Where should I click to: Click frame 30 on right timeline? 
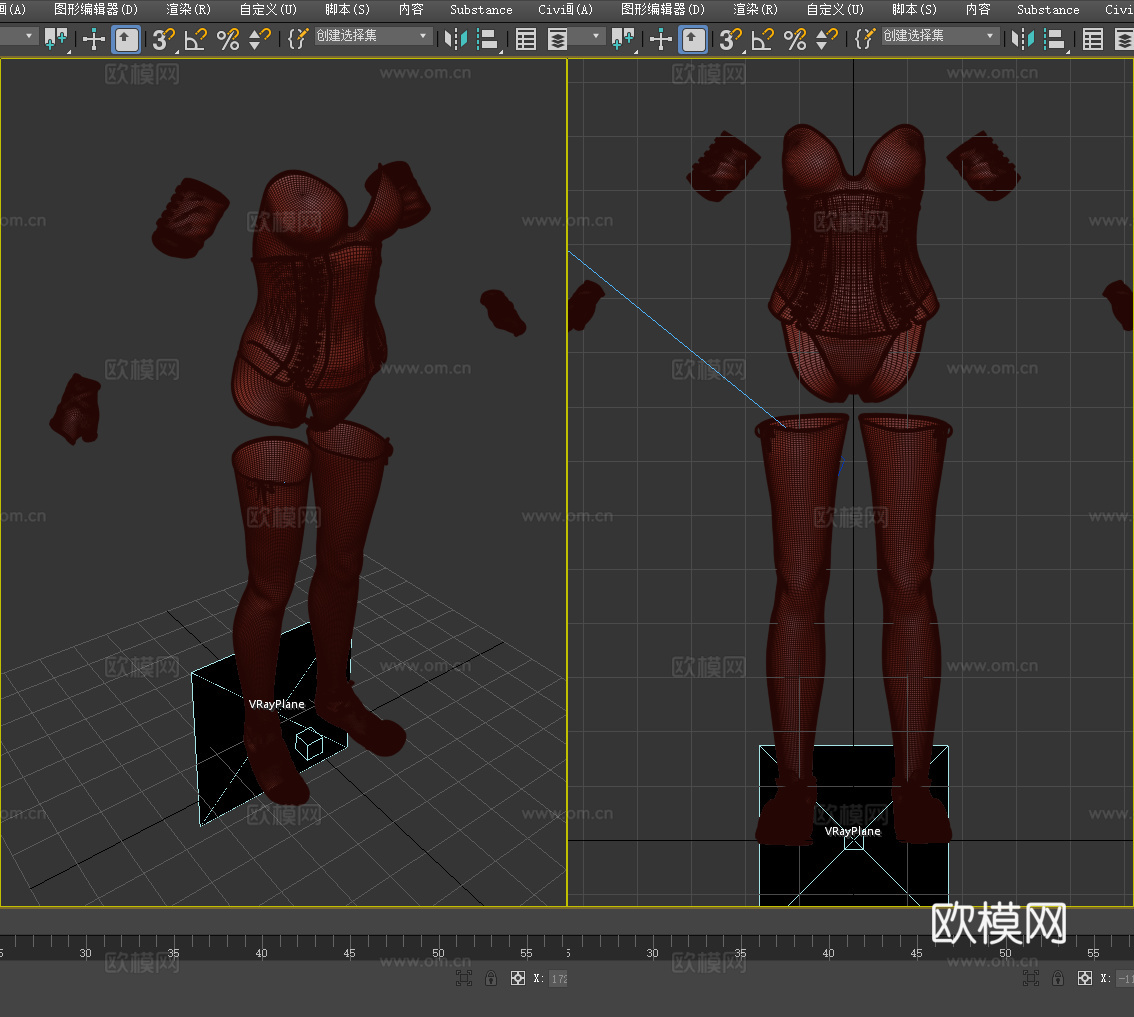652,953
